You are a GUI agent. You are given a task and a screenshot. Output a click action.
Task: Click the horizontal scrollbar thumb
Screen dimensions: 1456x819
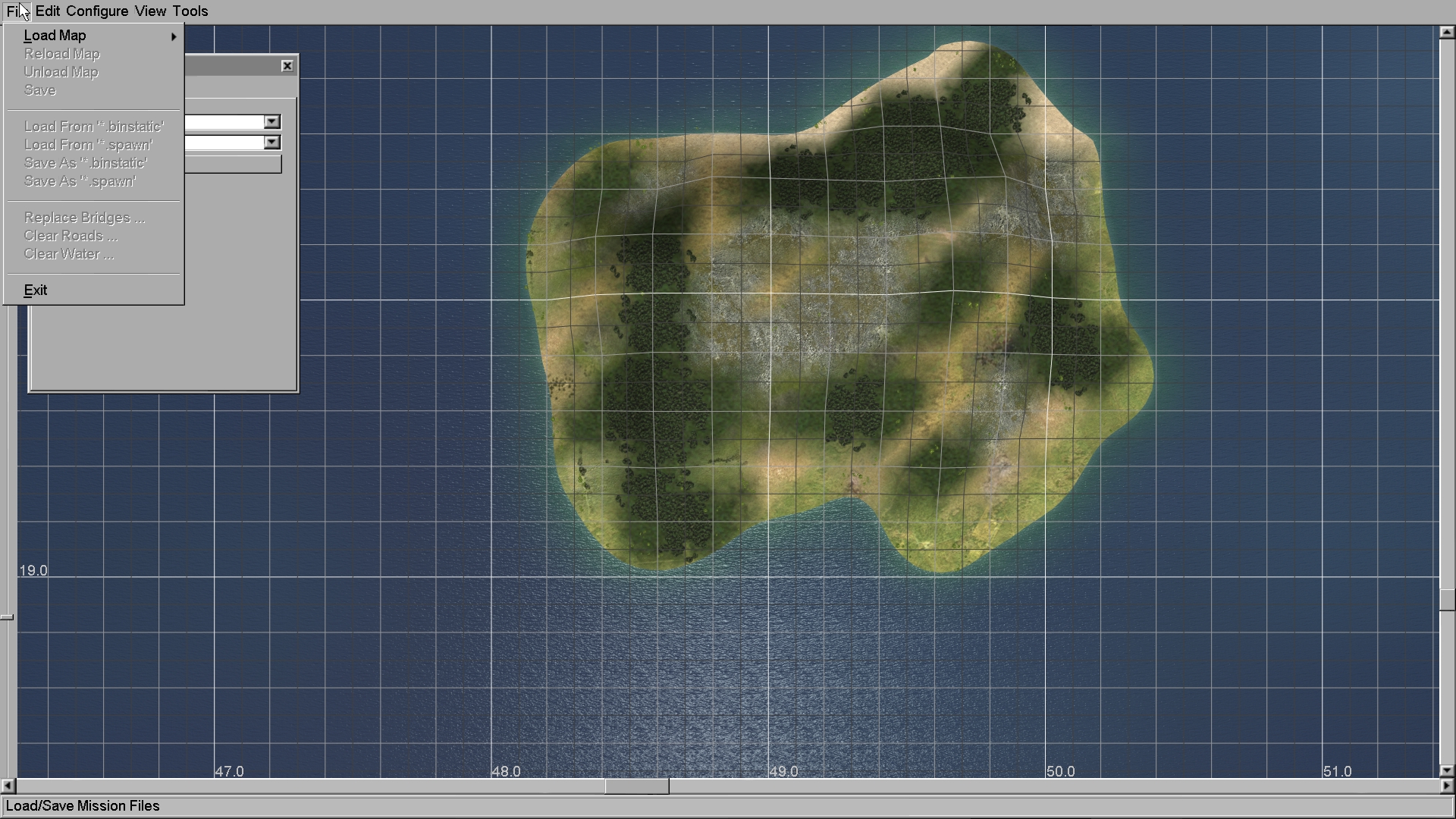636,786
